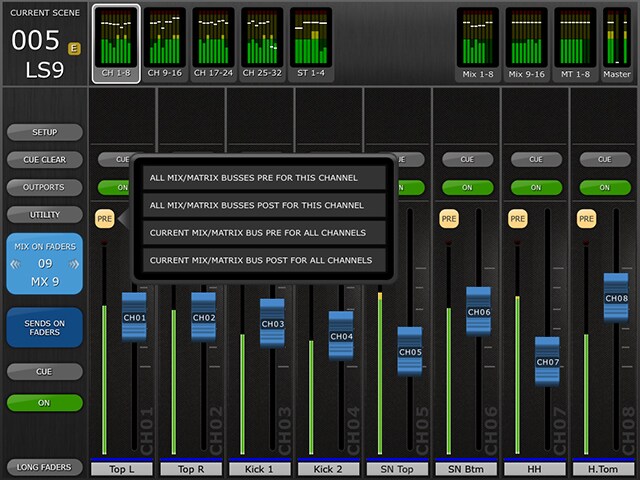Click the Kick 1 channel name label
The width and height of the screenshot is (640, 480).
tap(260, 468)
